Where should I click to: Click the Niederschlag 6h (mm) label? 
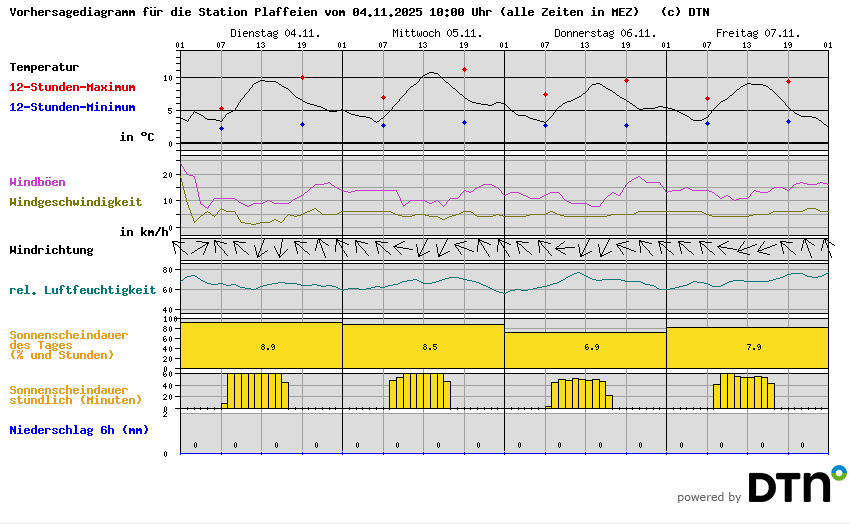pos(78,430)
